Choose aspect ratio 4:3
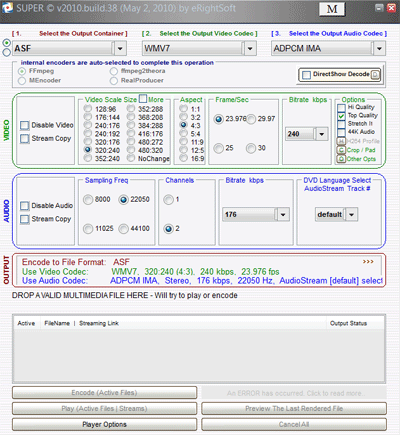Screen dimensions: 400x435 [183, 125]
